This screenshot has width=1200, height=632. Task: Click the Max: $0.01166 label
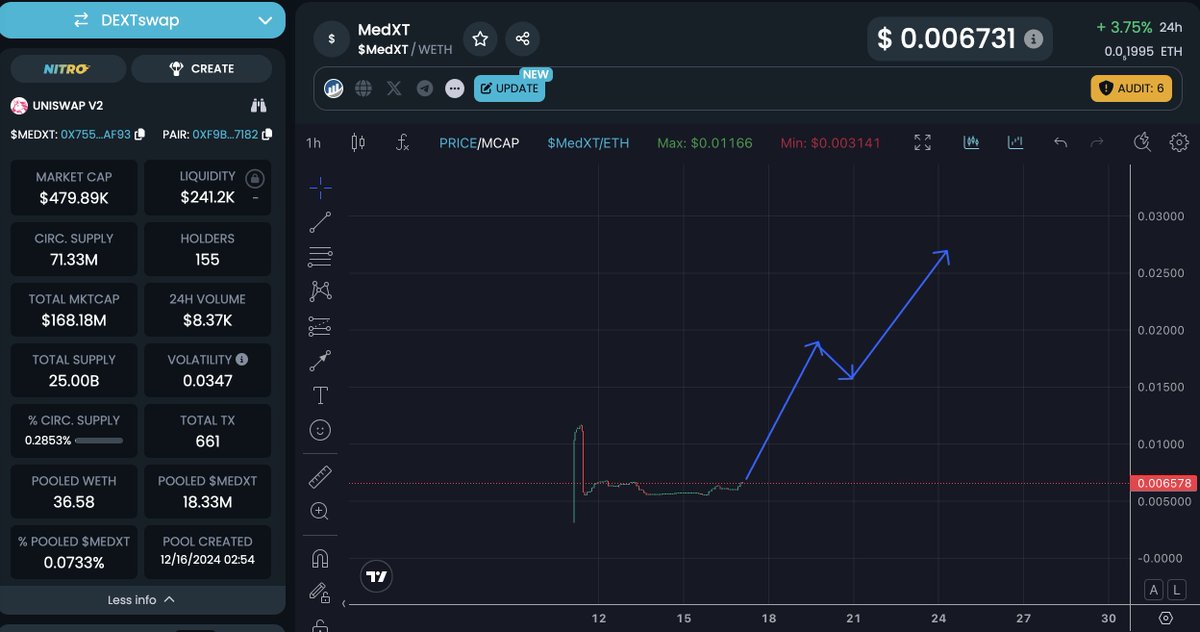coord(704,143)
